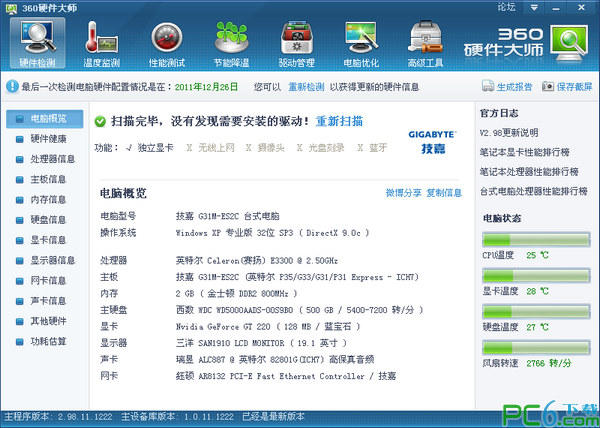This screenshot has height=428, width=600.
Task: Switch to 硬盘信息 in the sidebar
Action: [x=49, y=219]
